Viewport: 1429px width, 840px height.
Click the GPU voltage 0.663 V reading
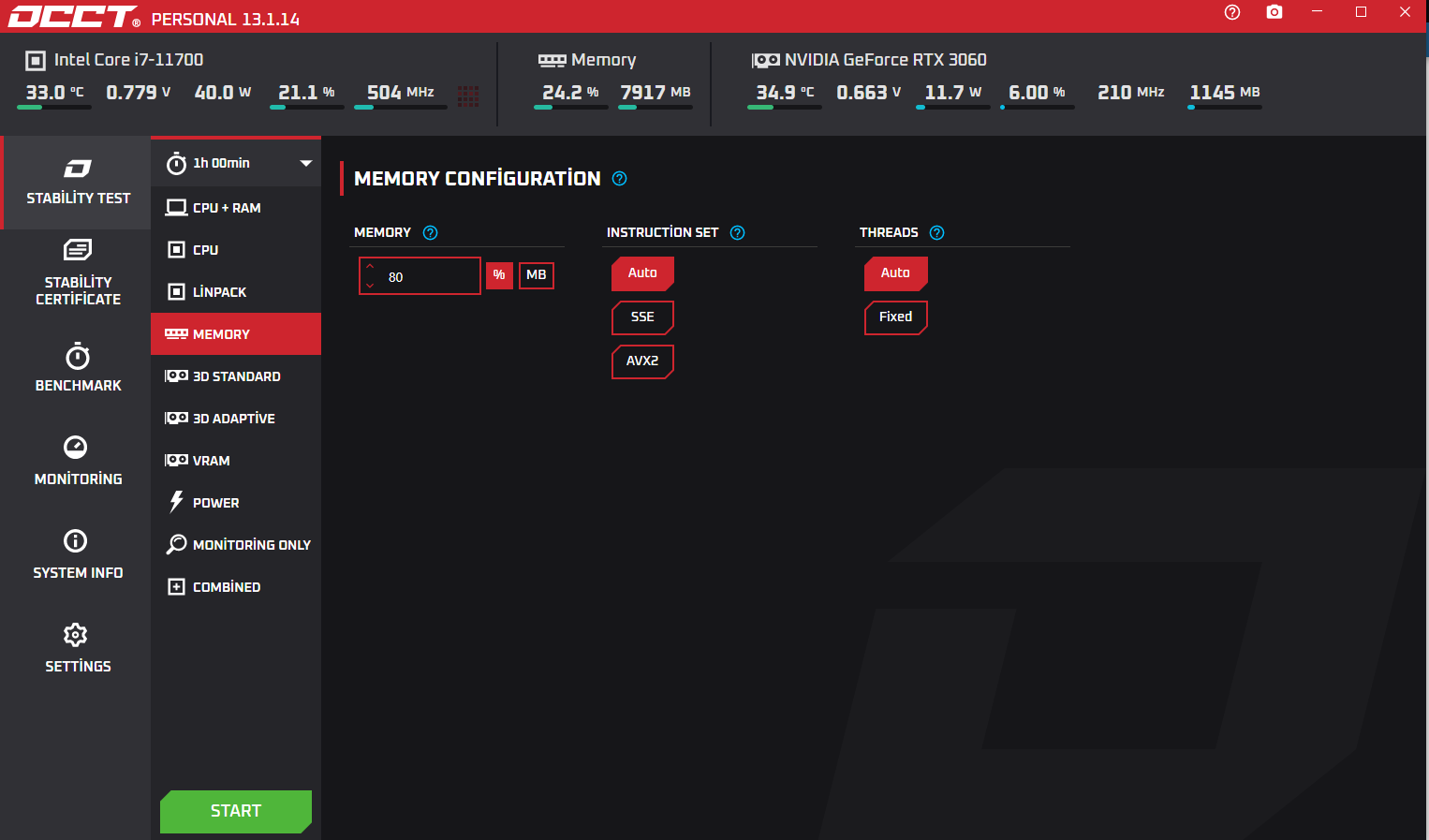tap(869, 93)
